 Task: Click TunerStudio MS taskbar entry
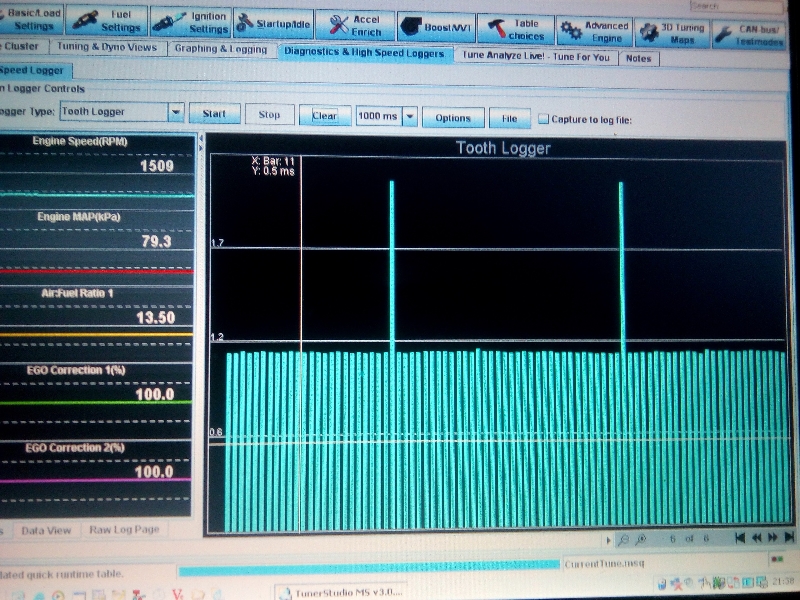click(340, 592)
